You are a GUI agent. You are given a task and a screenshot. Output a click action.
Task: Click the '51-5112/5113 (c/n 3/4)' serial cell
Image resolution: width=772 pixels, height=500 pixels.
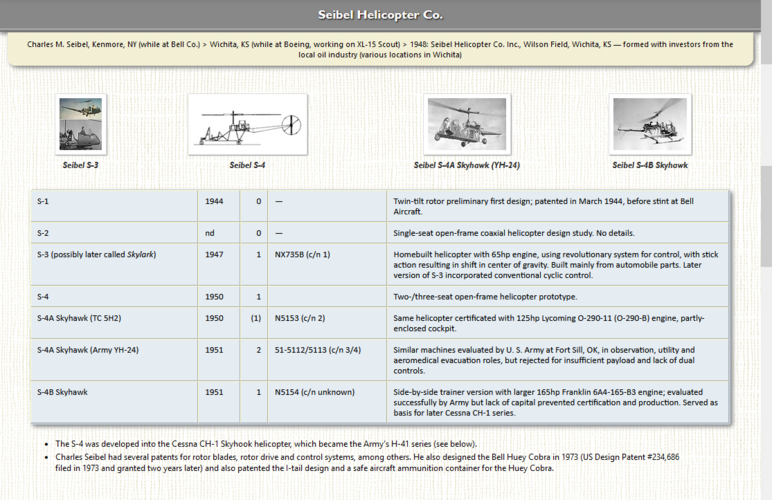point(327,360)
